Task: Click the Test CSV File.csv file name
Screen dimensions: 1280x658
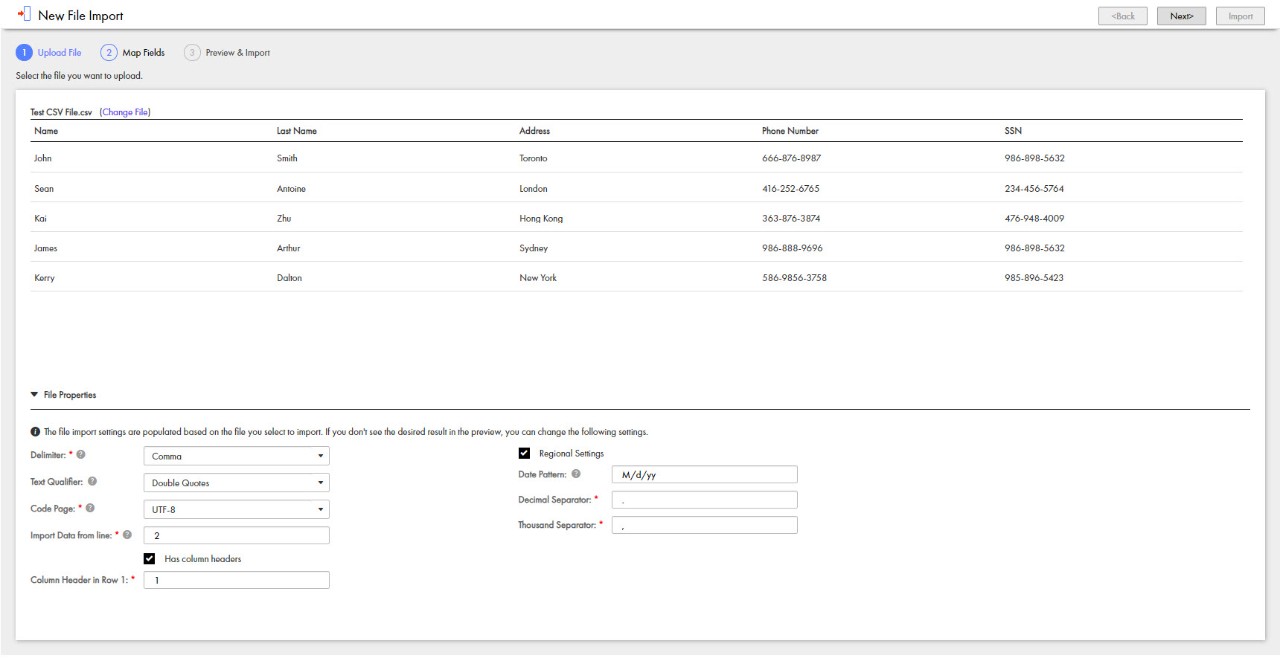Action: 62,112
